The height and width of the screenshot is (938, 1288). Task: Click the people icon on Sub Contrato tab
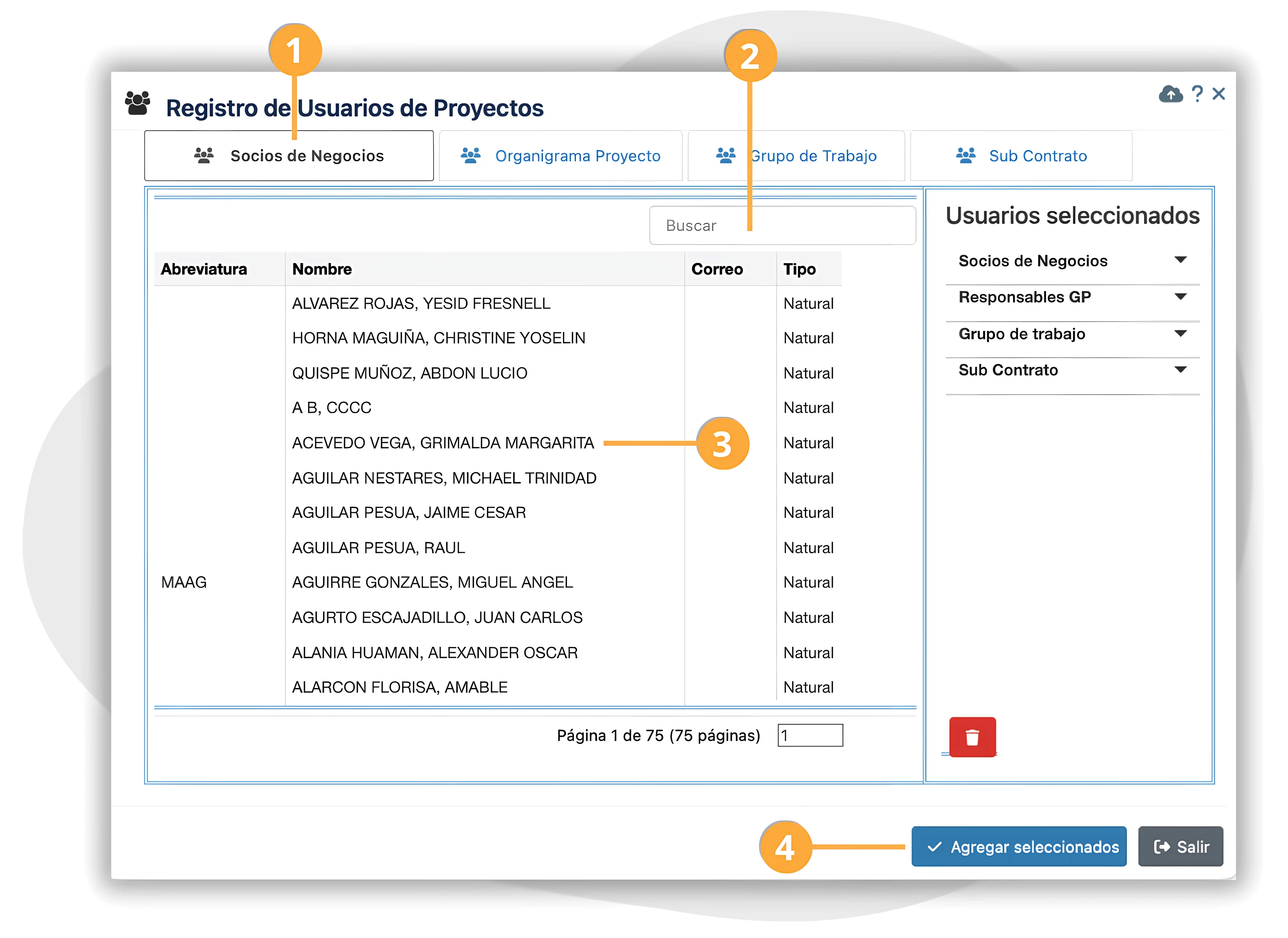click(x=965, y=156)
